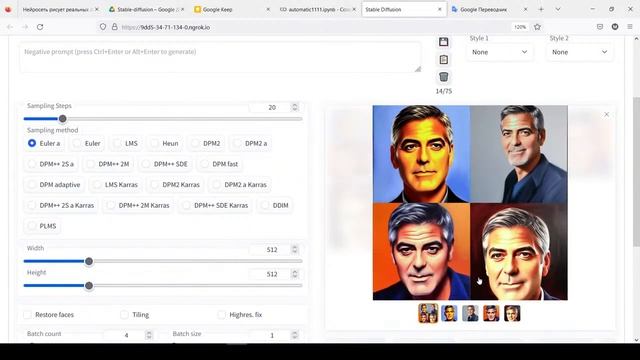Click the Negative prompt text field

tap(220, 58)
